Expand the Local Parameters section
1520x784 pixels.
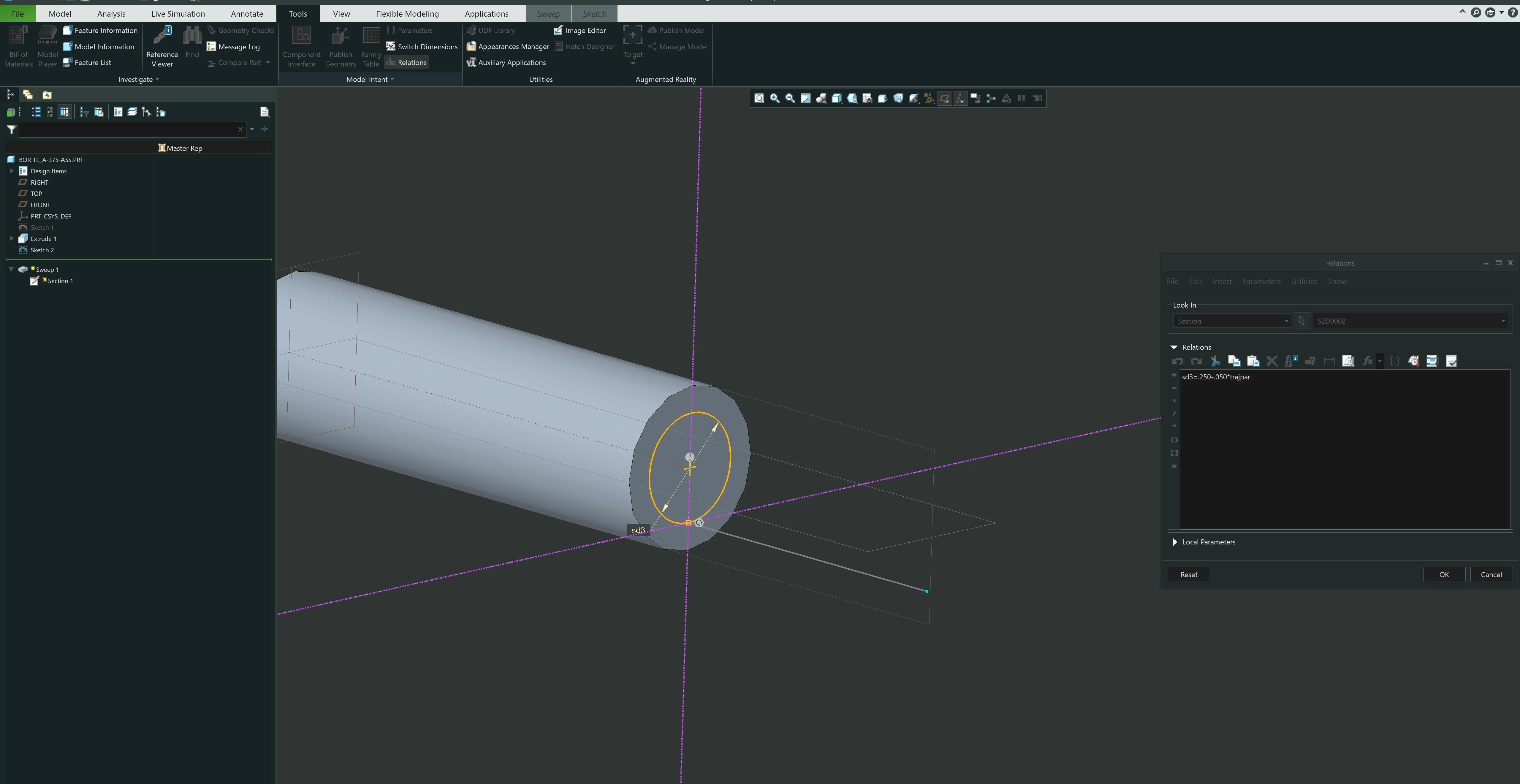1175,542
